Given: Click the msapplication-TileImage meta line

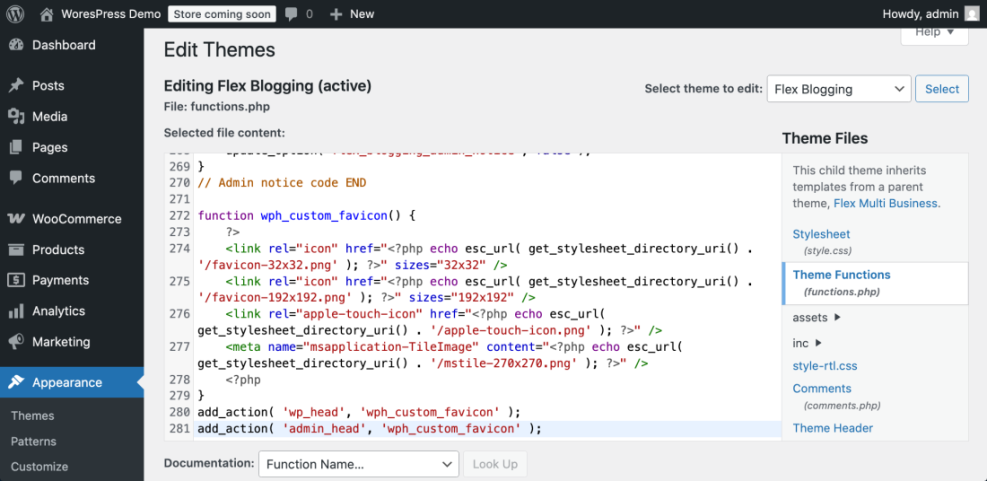Looking at the screenshot, I should pos(441,354).
